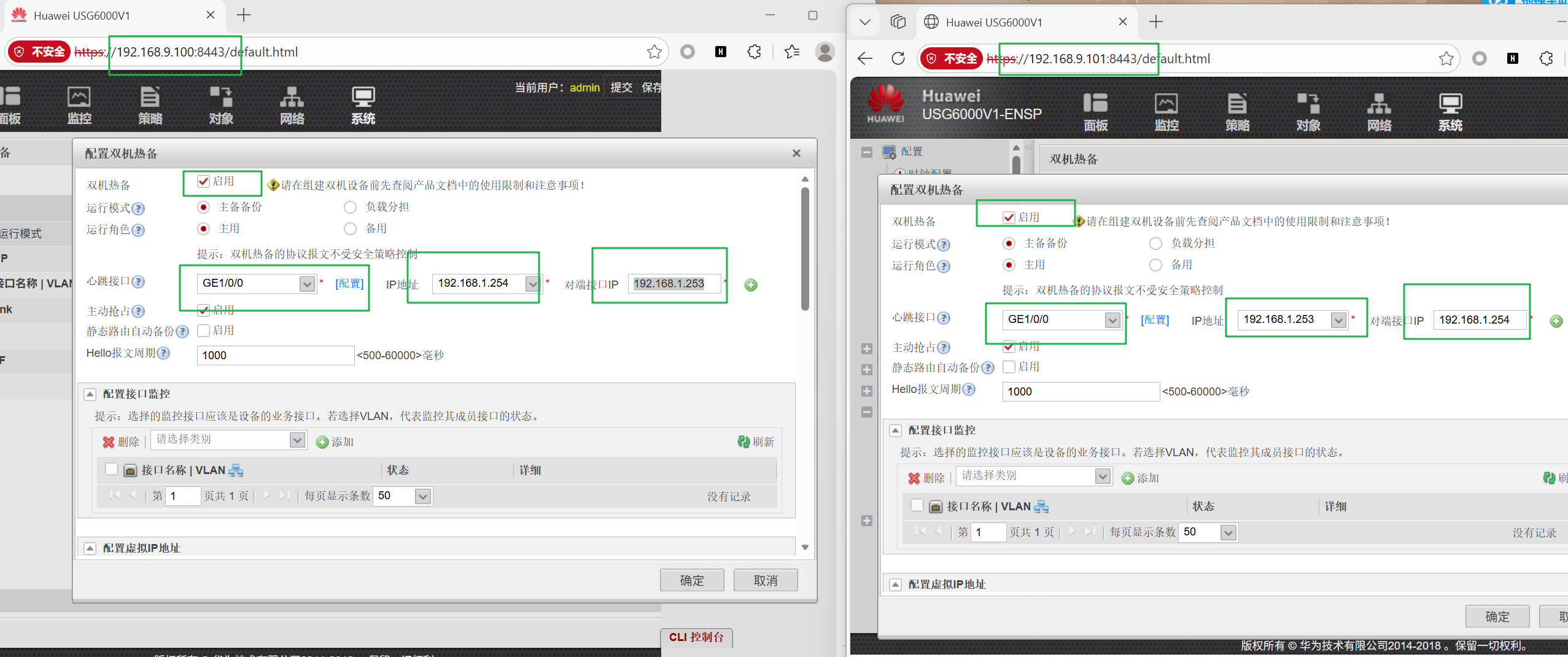Screen dimensions: 1568x657
Task: Open 每页显示条数 50 dropdown in left dialog
Action: pyautogui.click(x=423, y=496)
